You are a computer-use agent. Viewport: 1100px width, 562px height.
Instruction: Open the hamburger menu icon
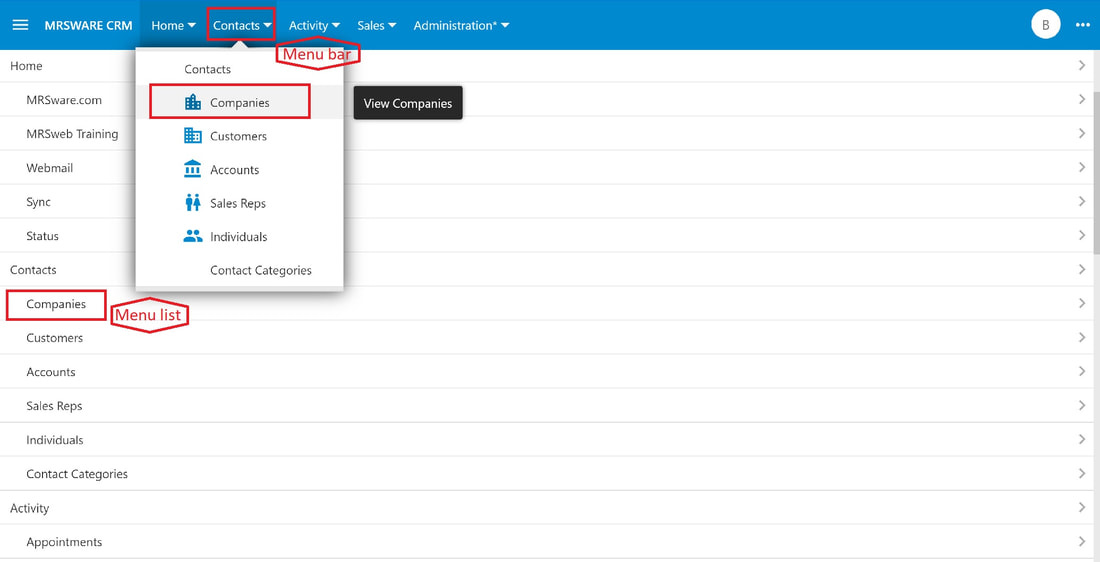pos(20,25)
